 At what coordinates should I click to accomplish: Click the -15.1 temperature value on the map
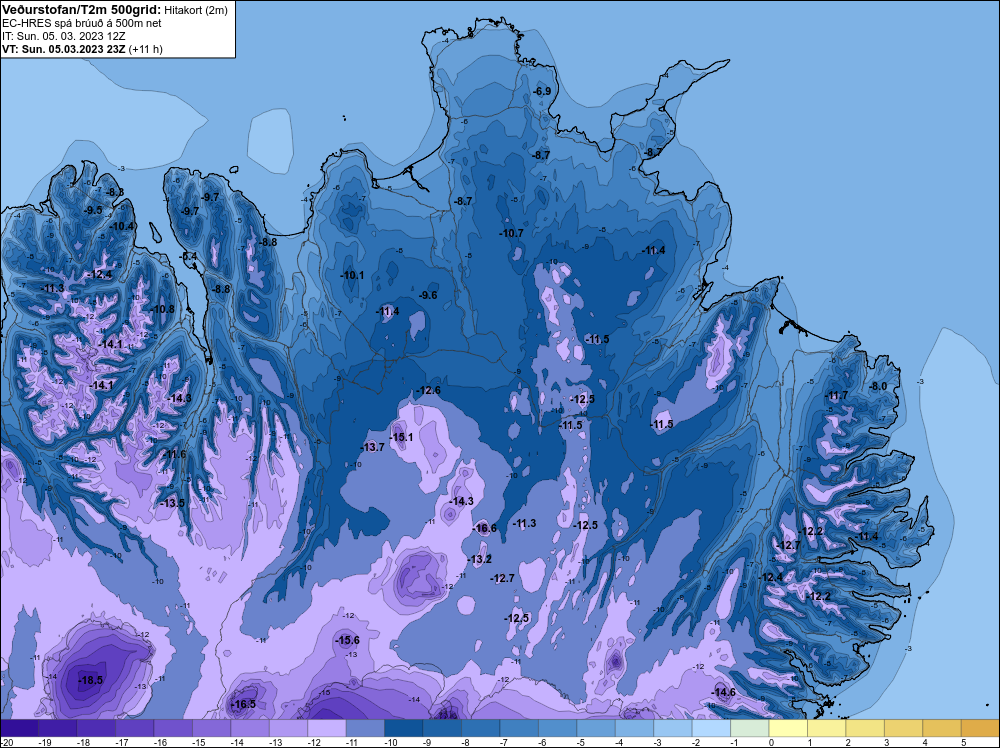tap(401, 437)
